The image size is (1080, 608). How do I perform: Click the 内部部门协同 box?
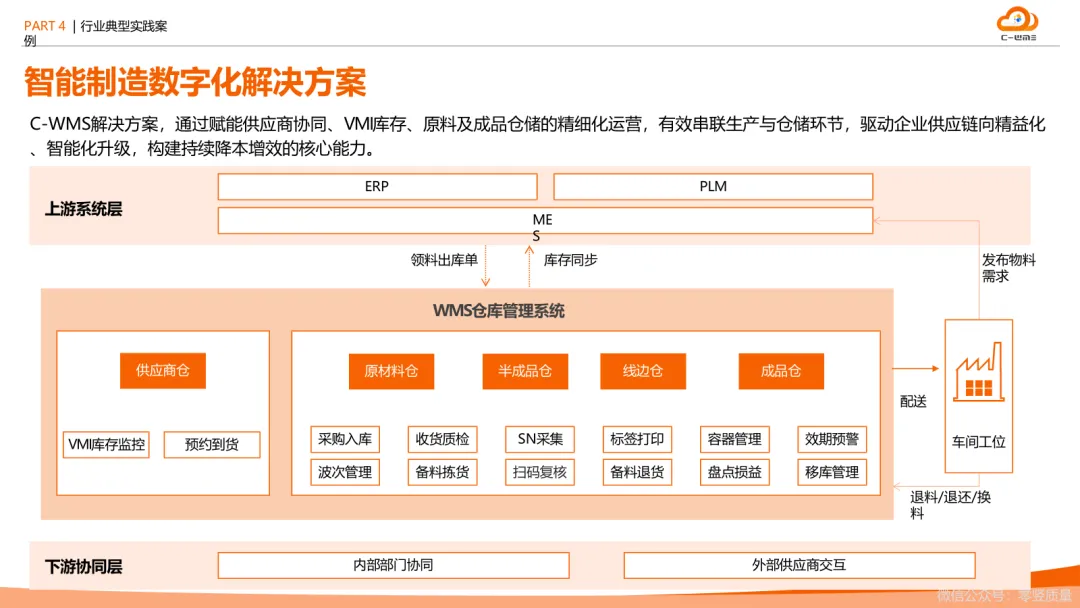point(393,565)
